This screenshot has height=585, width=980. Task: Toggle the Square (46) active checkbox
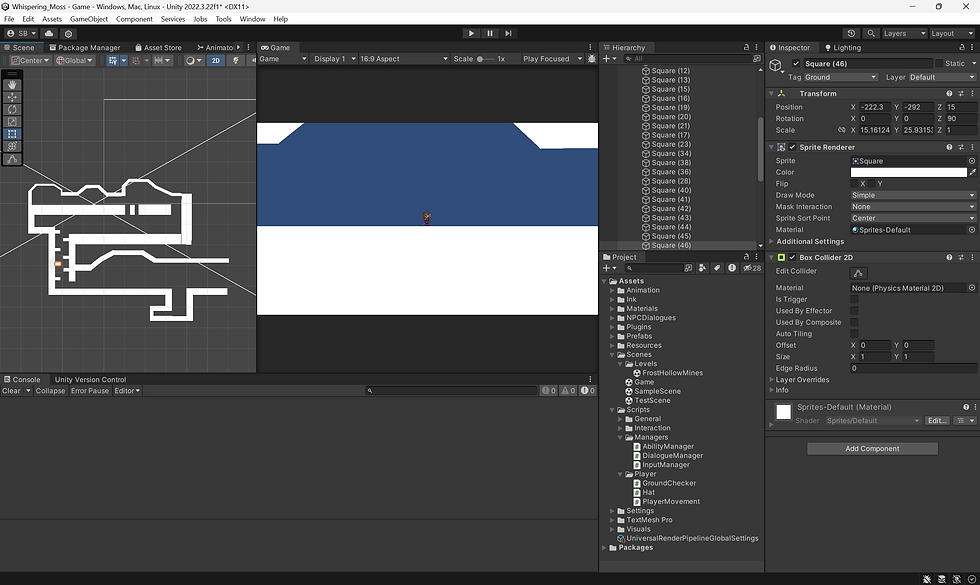click(x=796, y=64)
